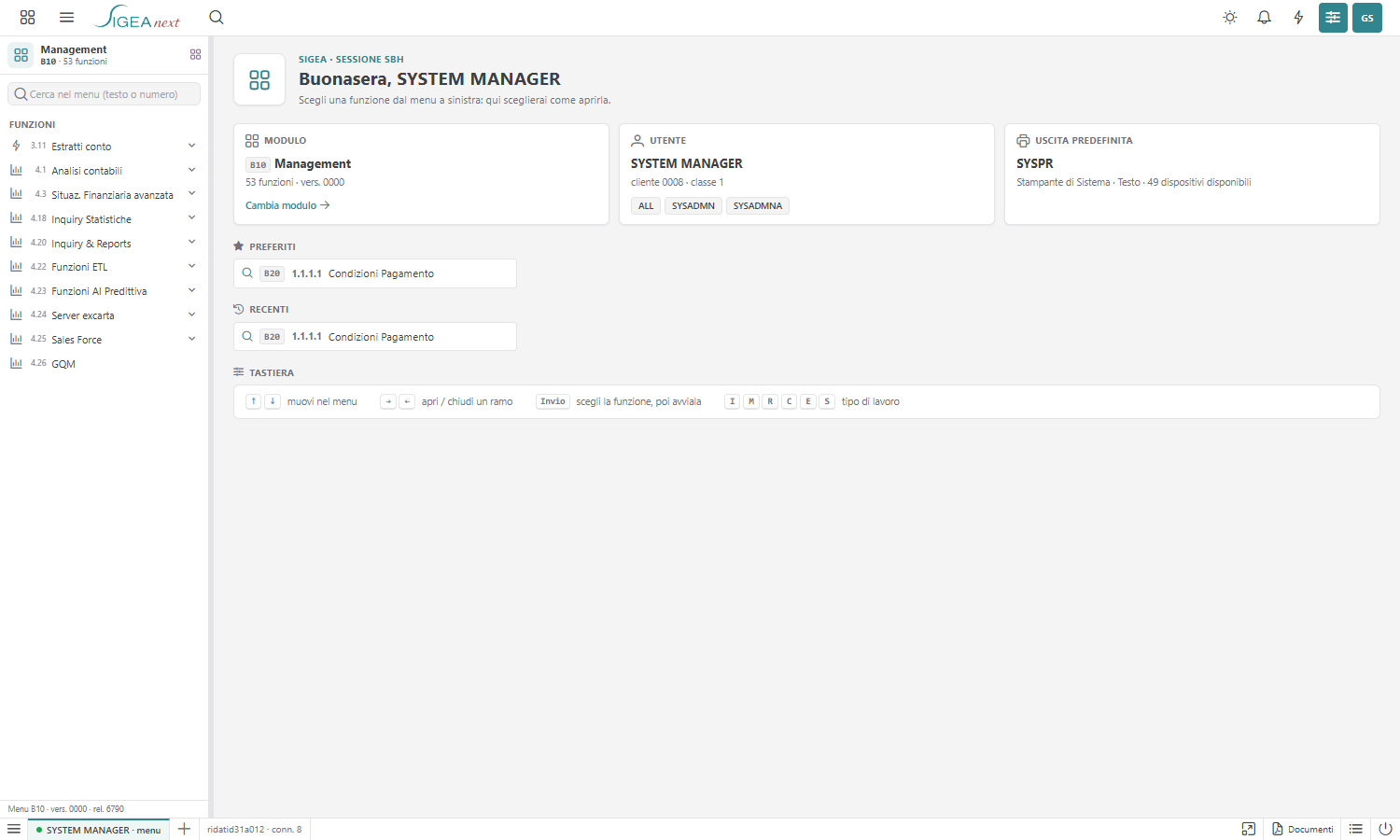Click the chart icon beside Inquiry Statistiche
Viewport: 1400px width, 840px height.
[x=16, y=218]
